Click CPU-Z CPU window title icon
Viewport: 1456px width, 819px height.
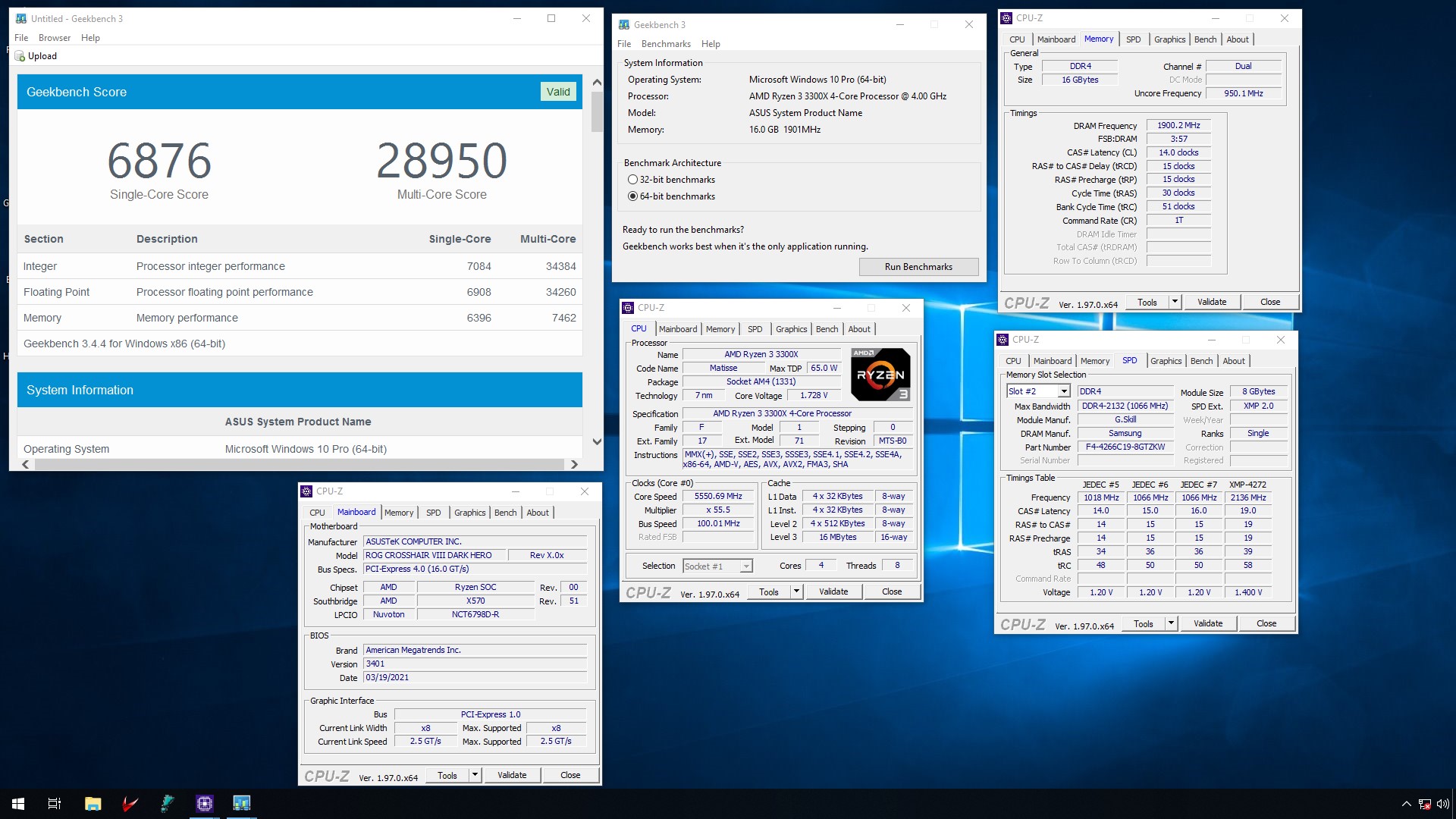pos(628,308)
